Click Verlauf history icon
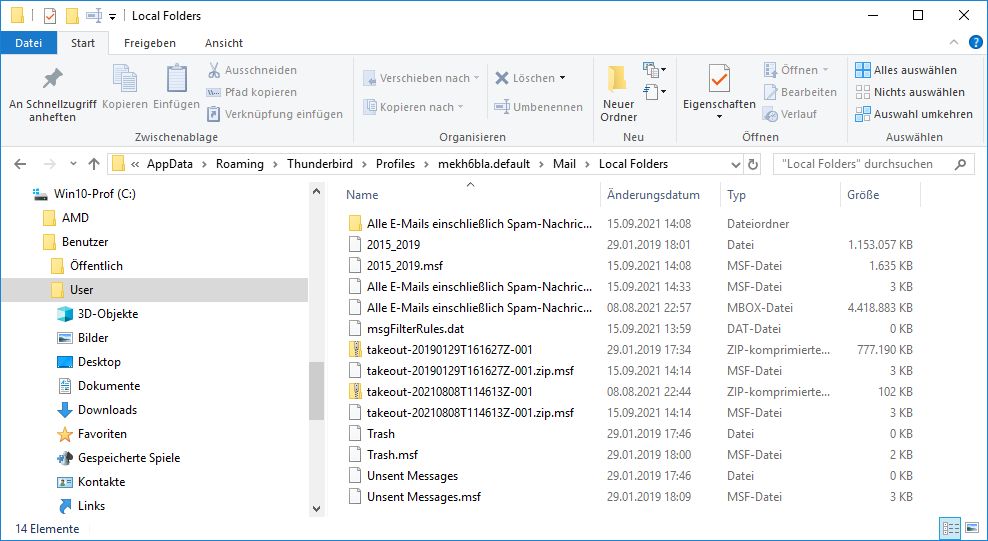Image resolution: width=988 pixels, height=541 pixels. (770, 114)
